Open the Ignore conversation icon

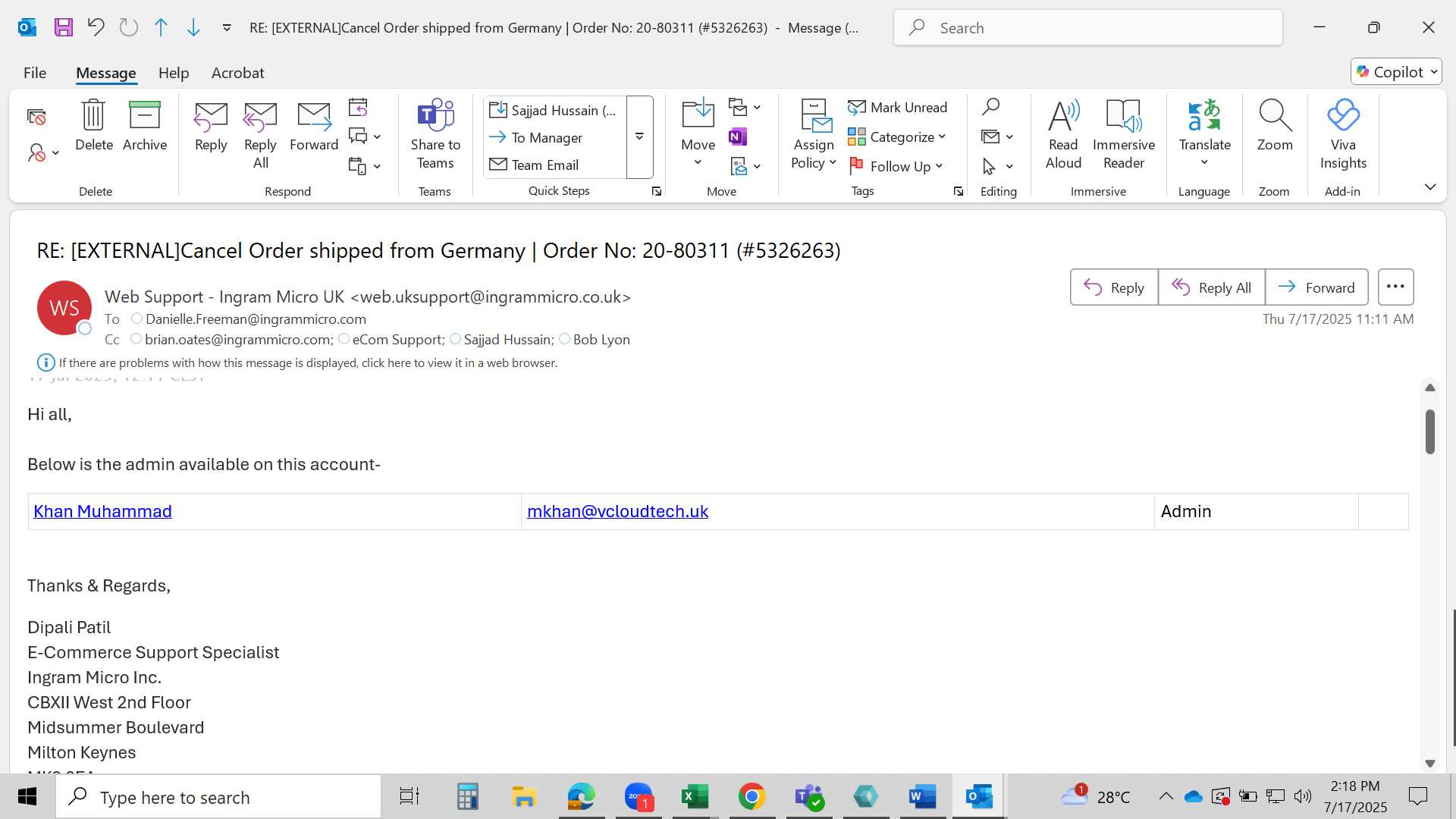point(36,117)
